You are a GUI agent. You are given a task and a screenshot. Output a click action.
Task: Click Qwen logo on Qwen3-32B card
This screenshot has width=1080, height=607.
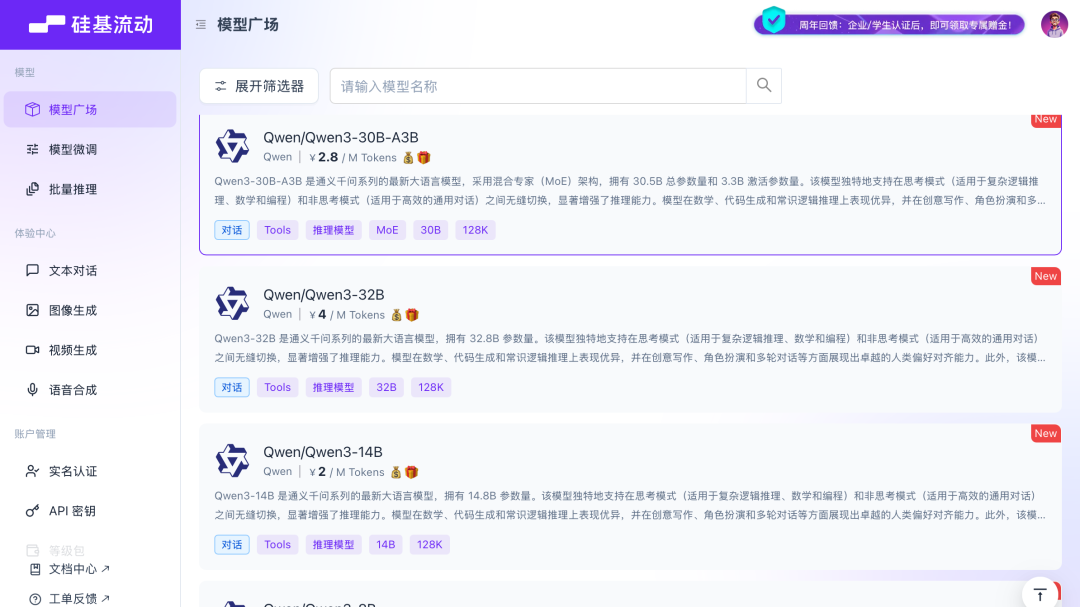tap(232, 303)
